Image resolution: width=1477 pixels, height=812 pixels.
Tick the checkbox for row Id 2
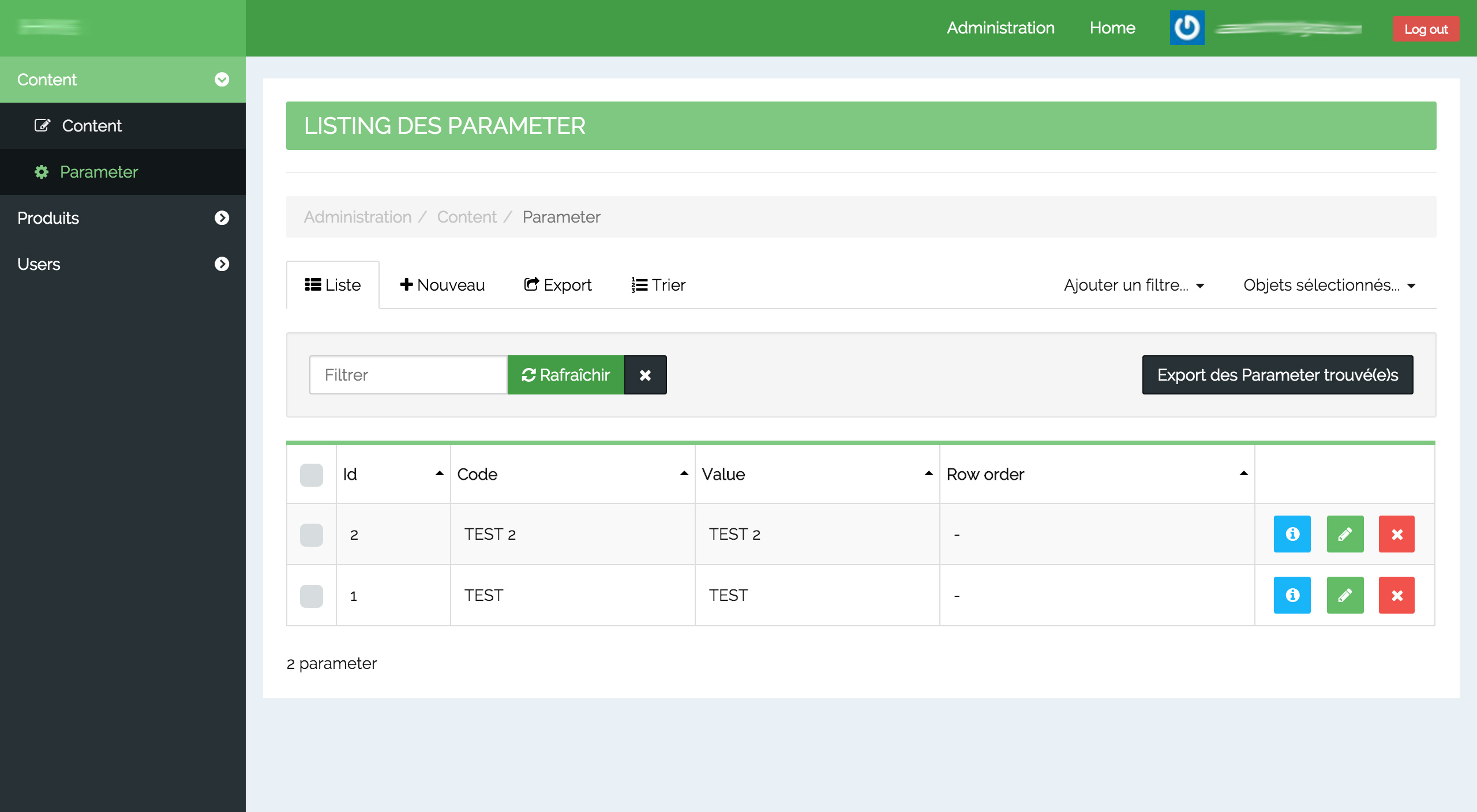pyautogui.click(x=312, y=535)
